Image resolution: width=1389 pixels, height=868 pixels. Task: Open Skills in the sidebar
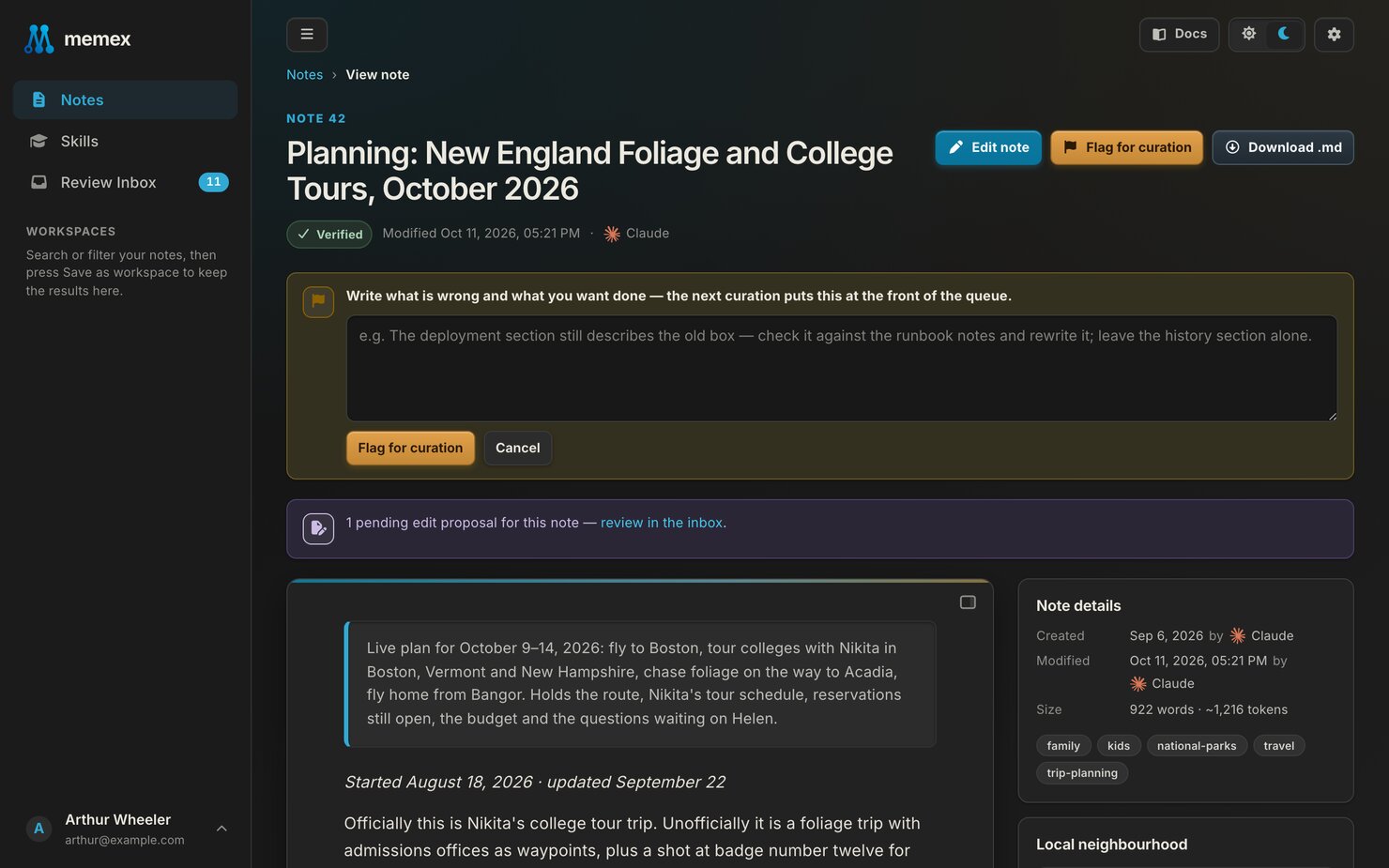(125, 141)
